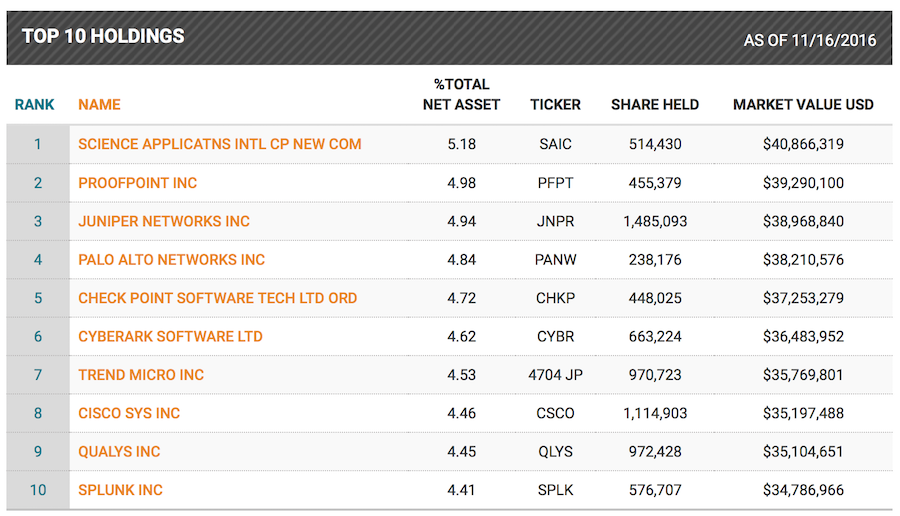Click CyberArk Software Ltd link

click(170, 337)
